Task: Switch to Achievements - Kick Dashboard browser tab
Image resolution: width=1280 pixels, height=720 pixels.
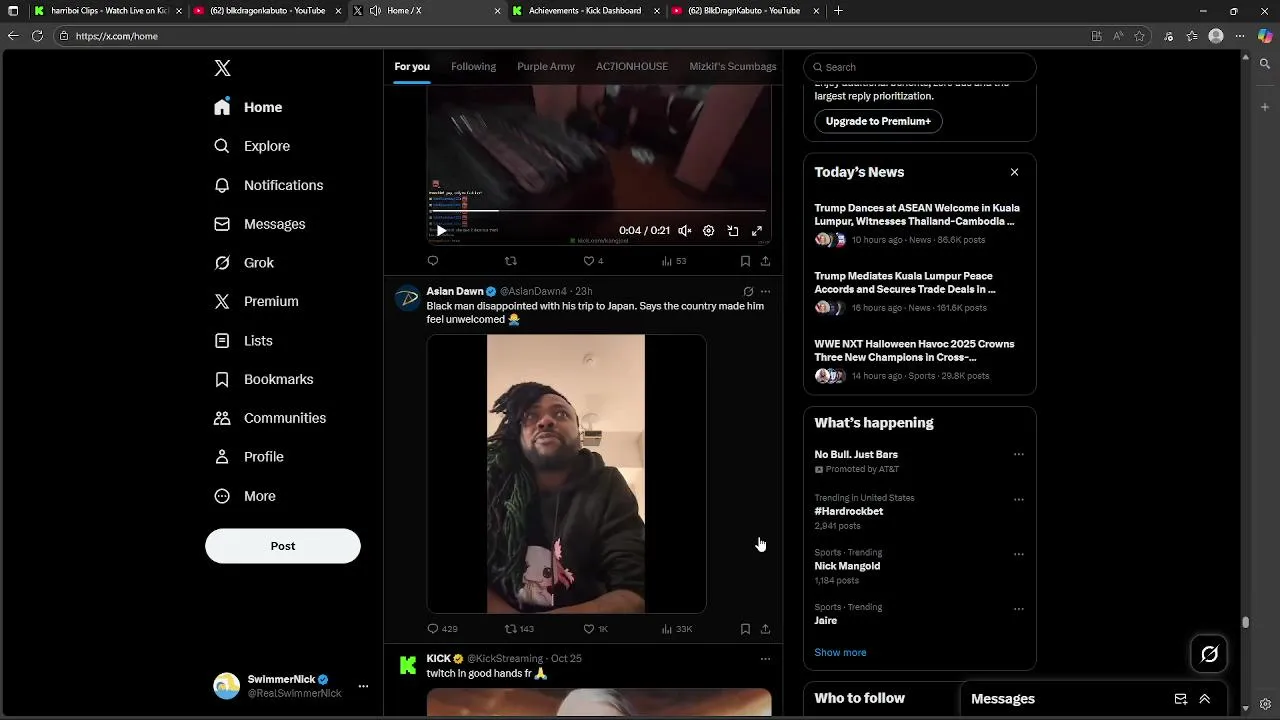Action: pos(583,11)
